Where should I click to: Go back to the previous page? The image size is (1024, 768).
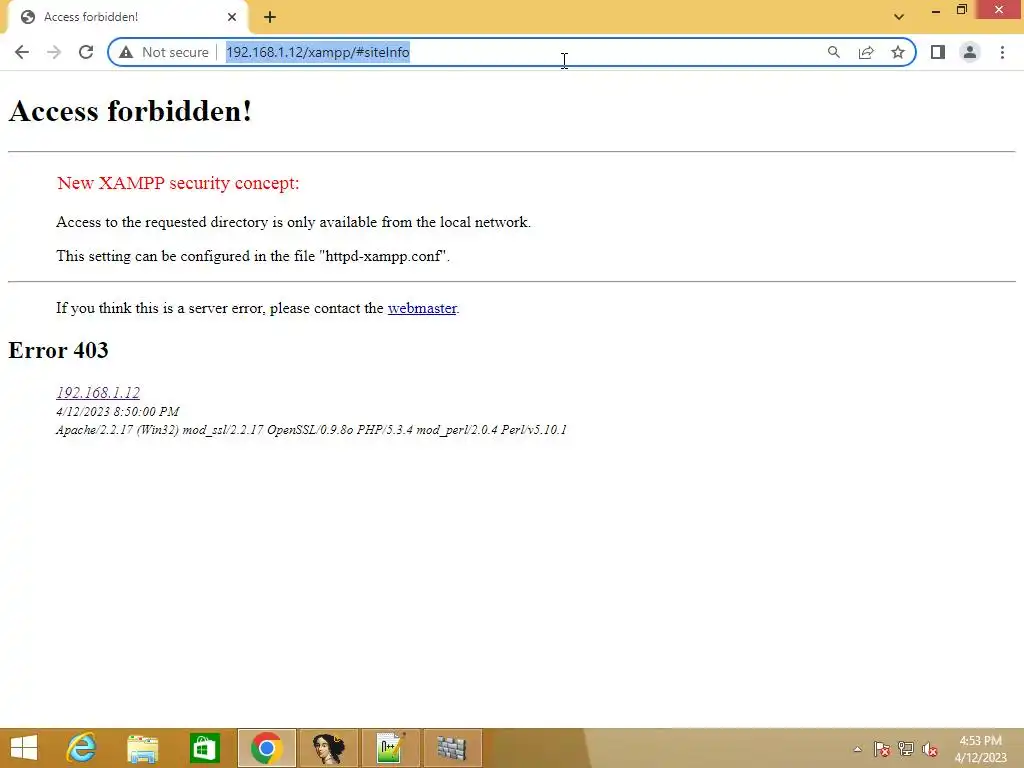[x=22, y=52]
